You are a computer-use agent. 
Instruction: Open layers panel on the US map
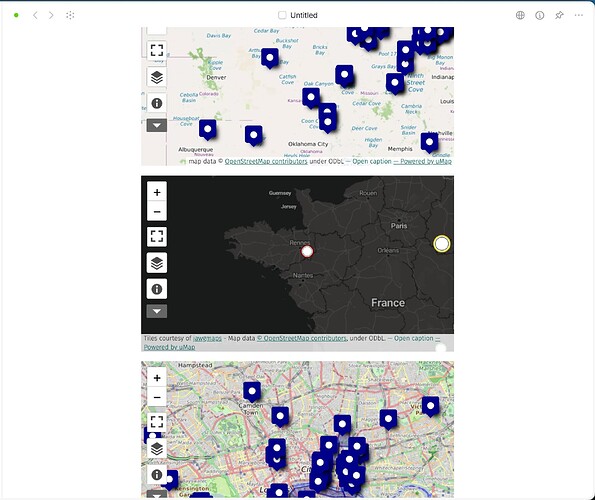pos(157,77)
